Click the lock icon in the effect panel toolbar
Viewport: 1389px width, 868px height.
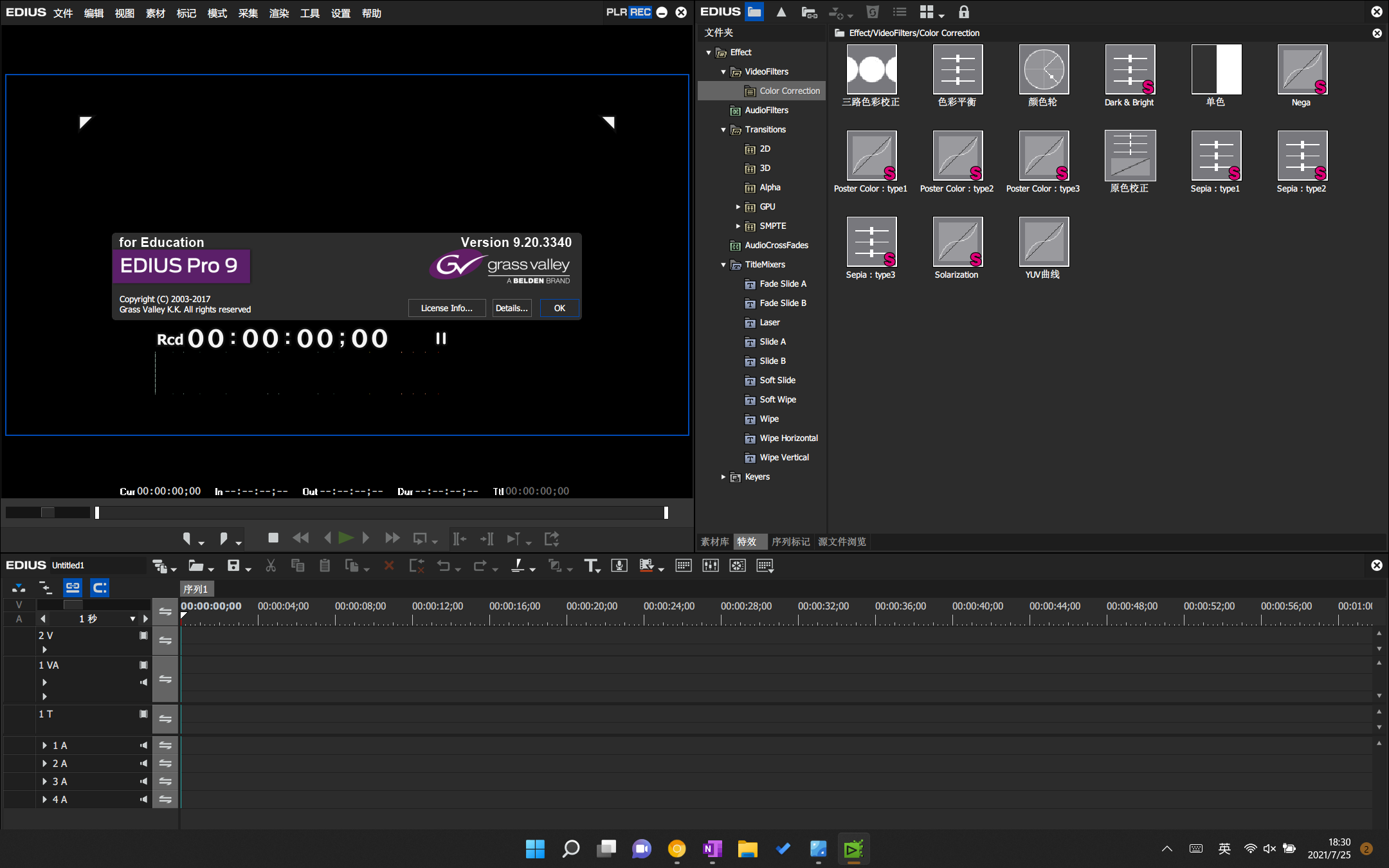coord(963,12)
